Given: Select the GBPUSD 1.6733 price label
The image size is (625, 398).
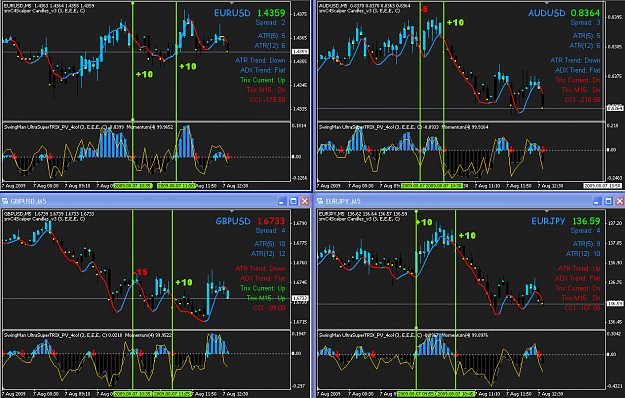Looking at the screenshot, I should [x=250, y=221].
